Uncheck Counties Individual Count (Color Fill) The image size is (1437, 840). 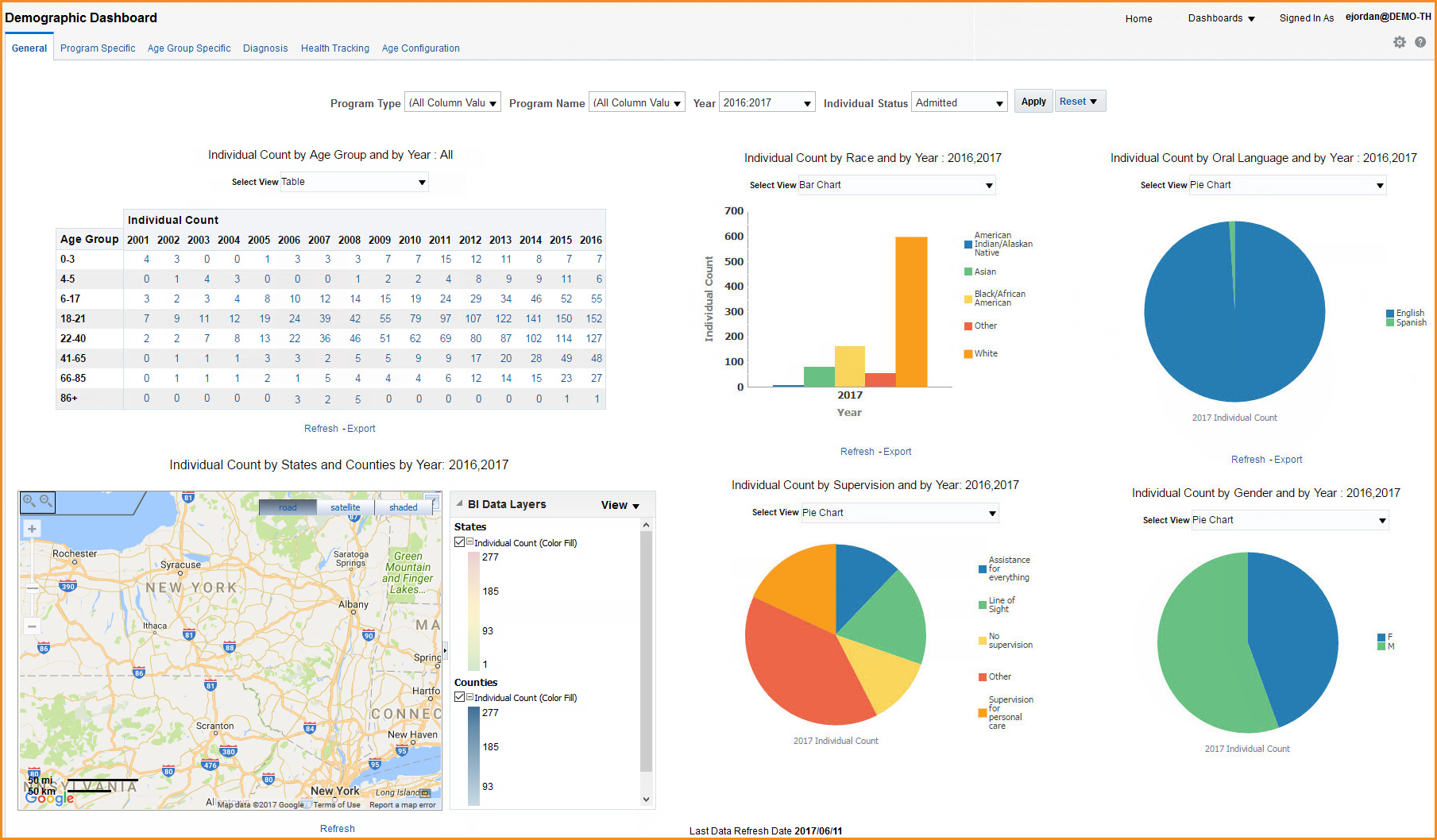459,697
